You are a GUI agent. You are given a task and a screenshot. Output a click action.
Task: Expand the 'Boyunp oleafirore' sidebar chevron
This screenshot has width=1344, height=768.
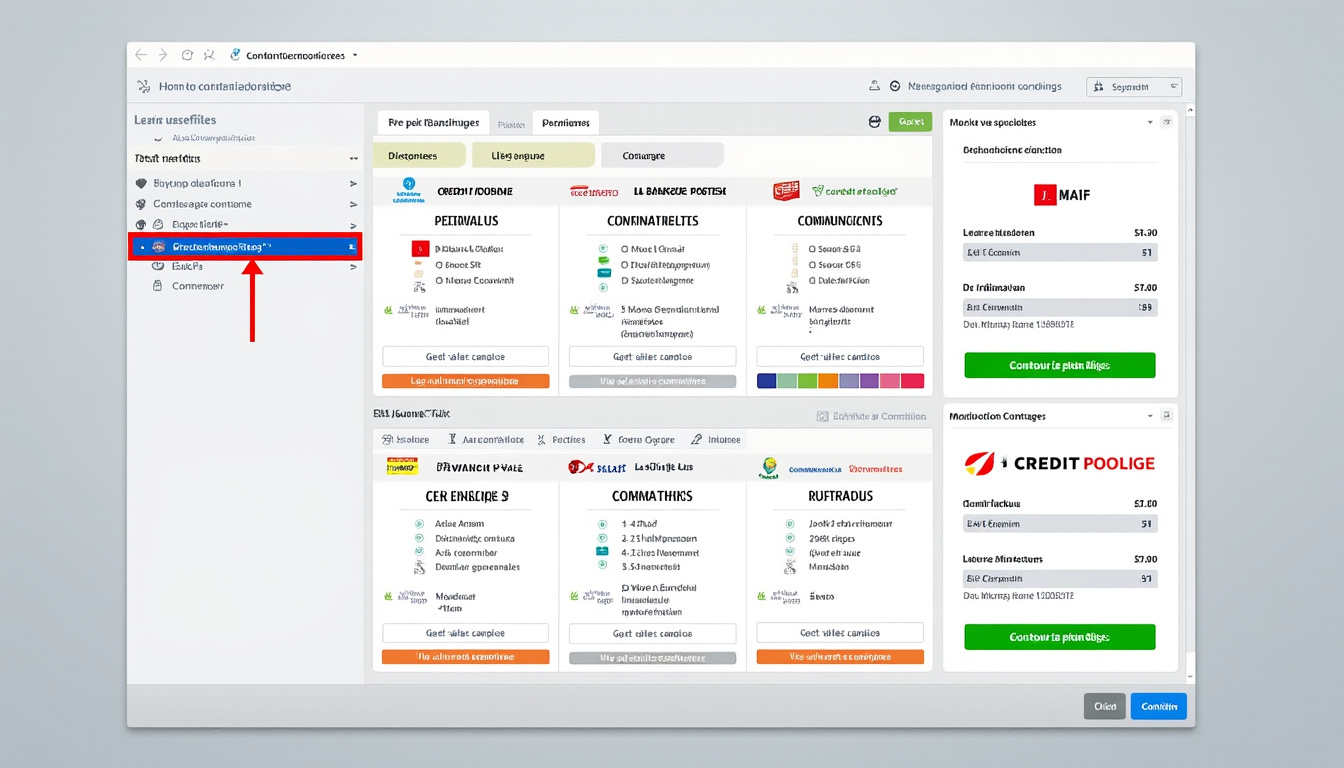click(353, 184)
